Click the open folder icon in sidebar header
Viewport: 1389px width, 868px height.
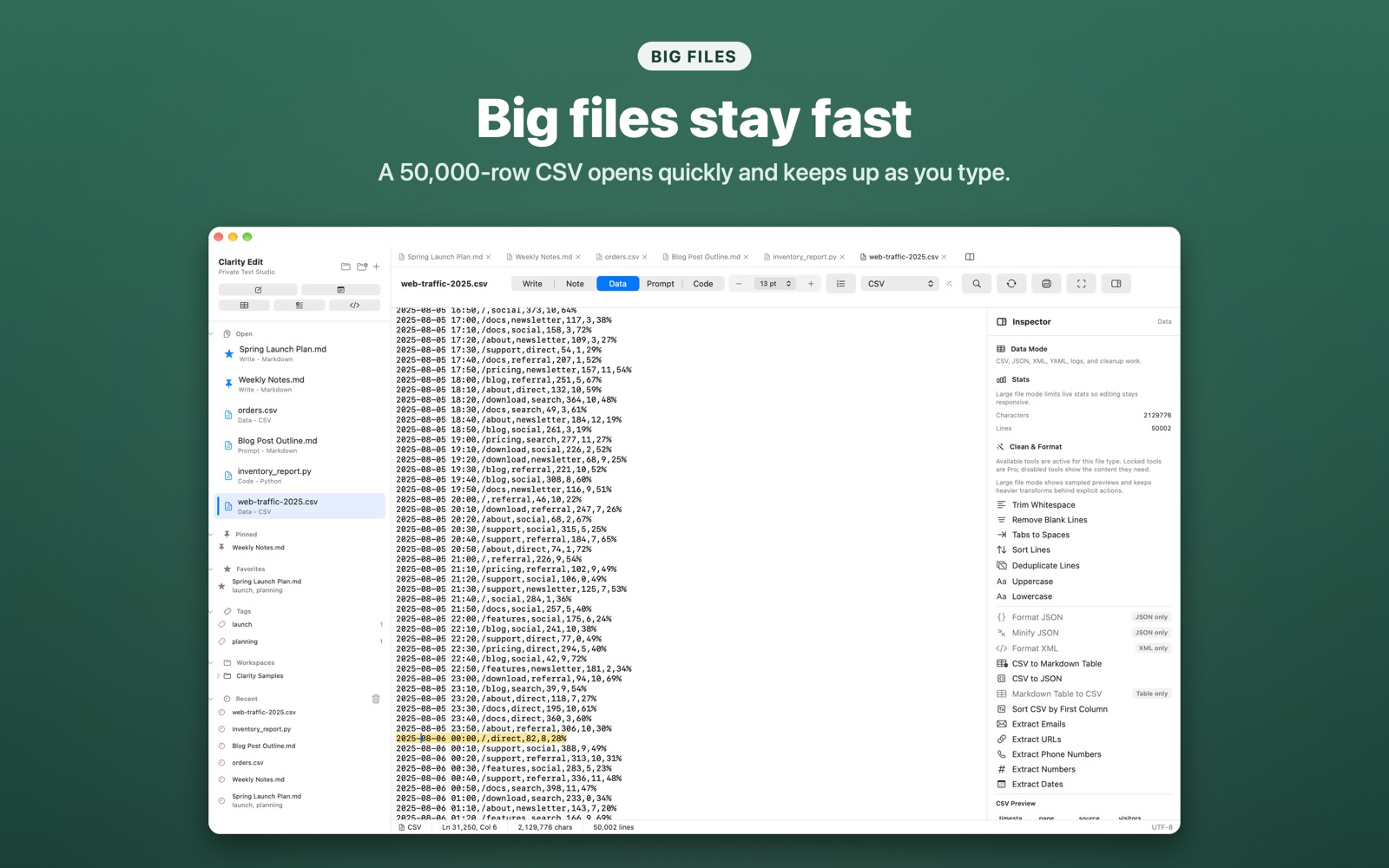(x=346, y=266)
